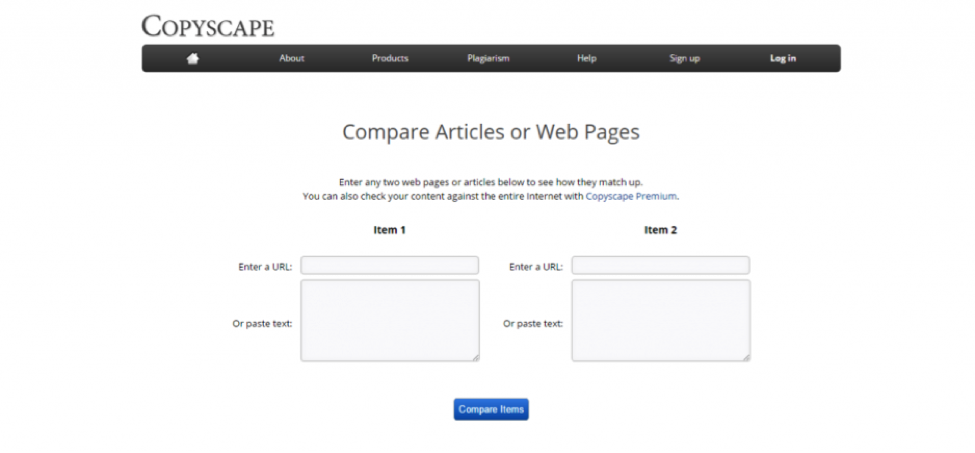Focus the Item 1 URL input field
Screen dimensions: 975x453
click(390, 265)
